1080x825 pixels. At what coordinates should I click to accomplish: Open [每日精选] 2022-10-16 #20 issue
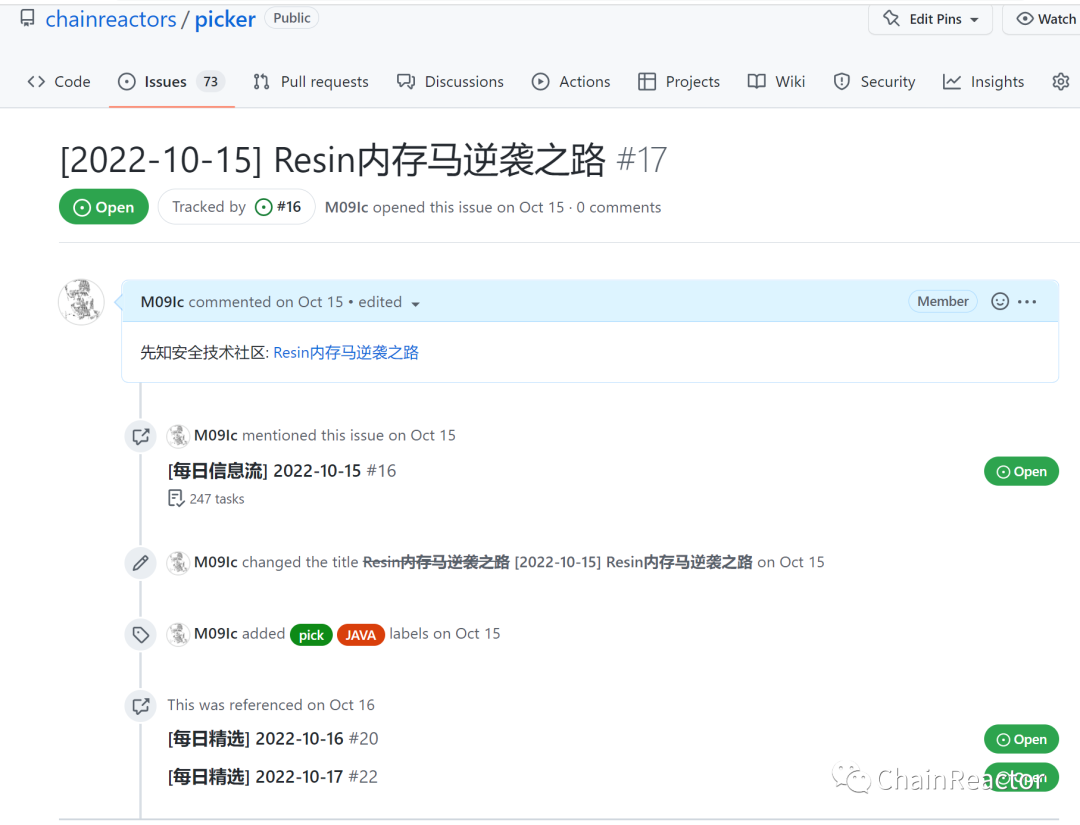pyautogui.click(x=273, y=739)
